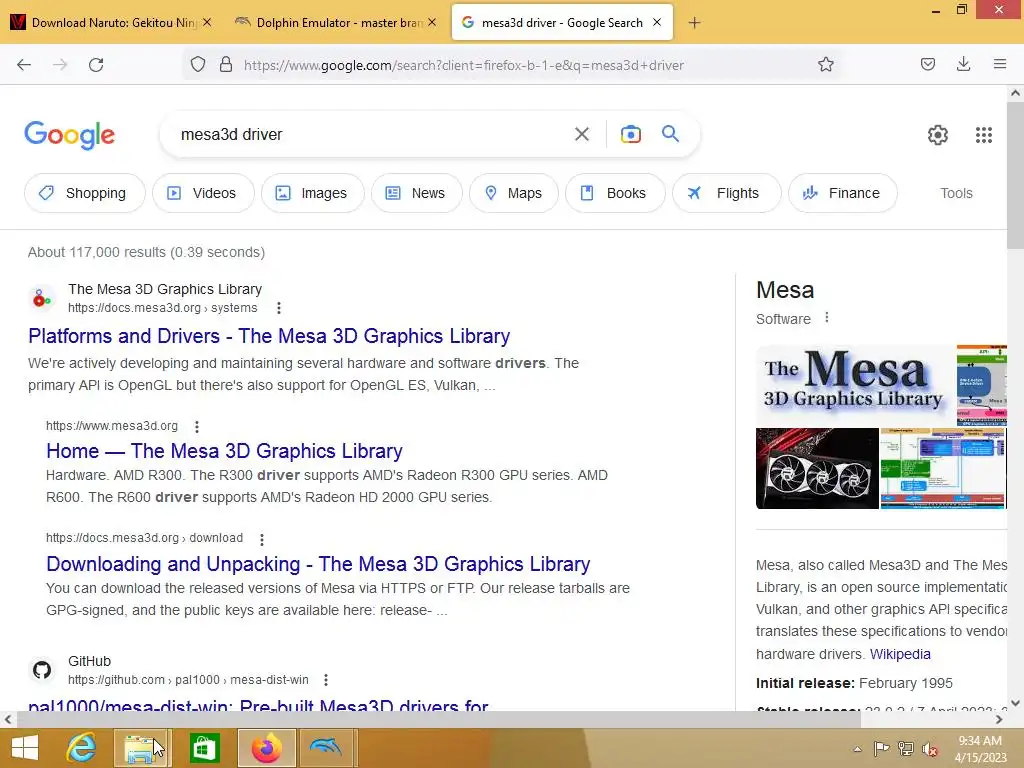Close the Dolphin Emulator tab

(x=432, y=22)
